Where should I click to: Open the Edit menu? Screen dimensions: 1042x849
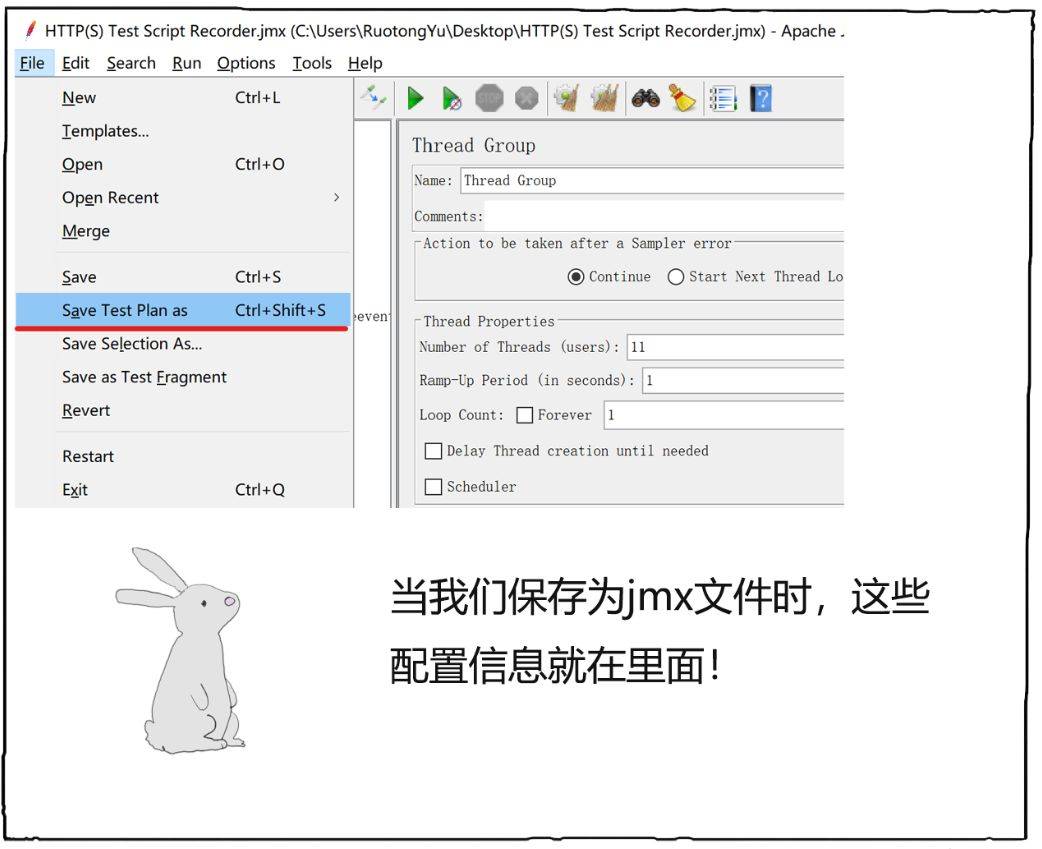[76, 63]
